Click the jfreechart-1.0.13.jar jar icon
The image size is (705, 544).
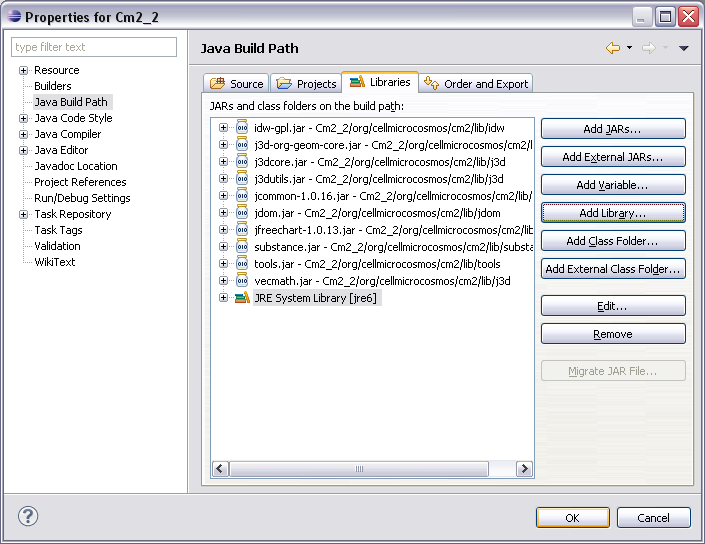242,230
